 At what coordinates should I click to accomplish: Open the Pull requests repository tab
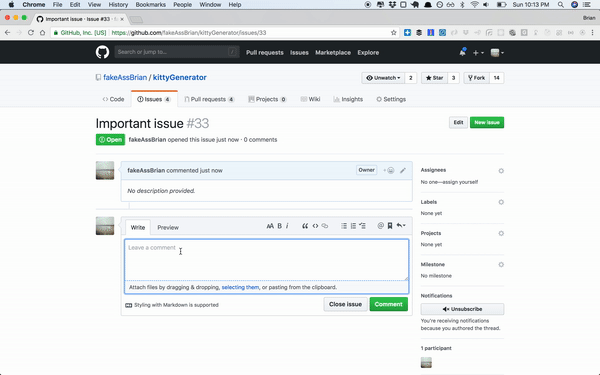pos(209,99)
